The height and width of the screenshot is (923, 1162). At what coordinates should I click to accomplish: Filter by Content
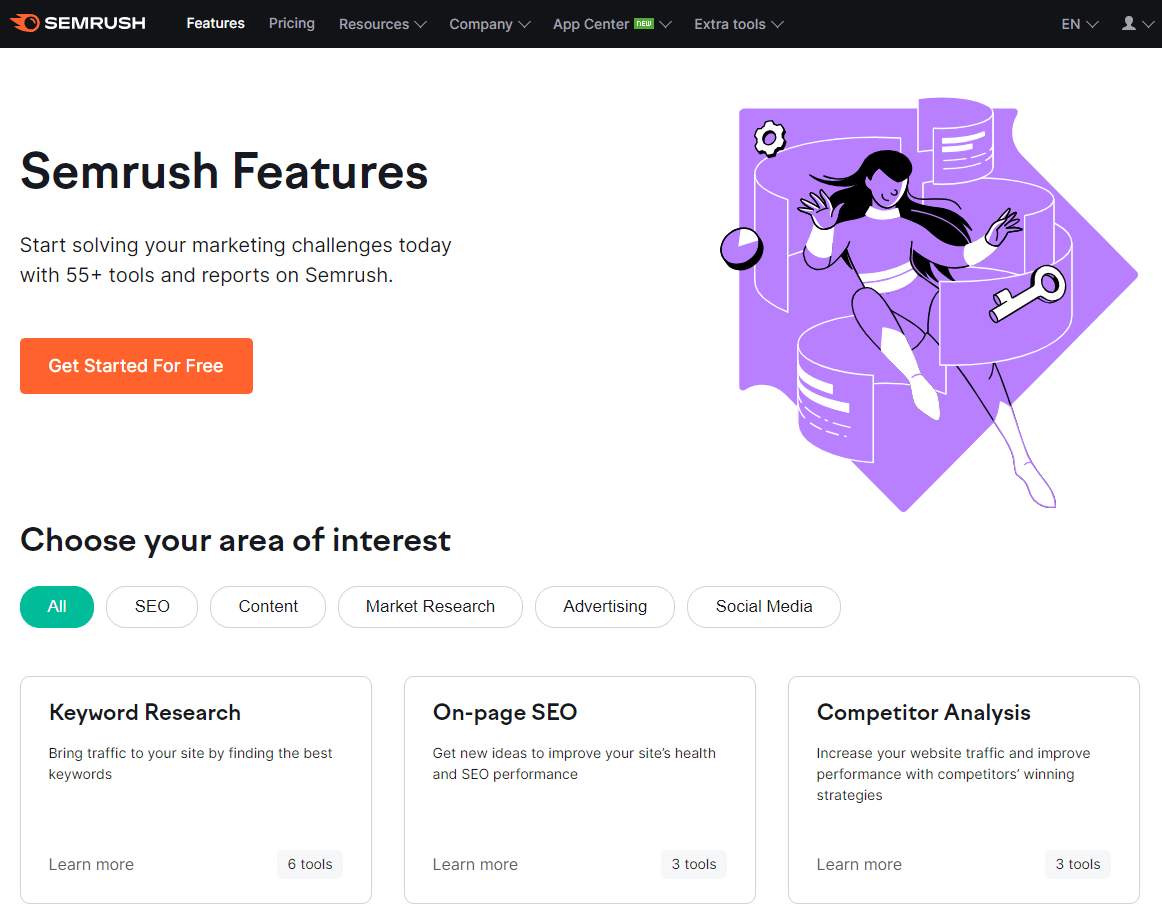[268, 606]
